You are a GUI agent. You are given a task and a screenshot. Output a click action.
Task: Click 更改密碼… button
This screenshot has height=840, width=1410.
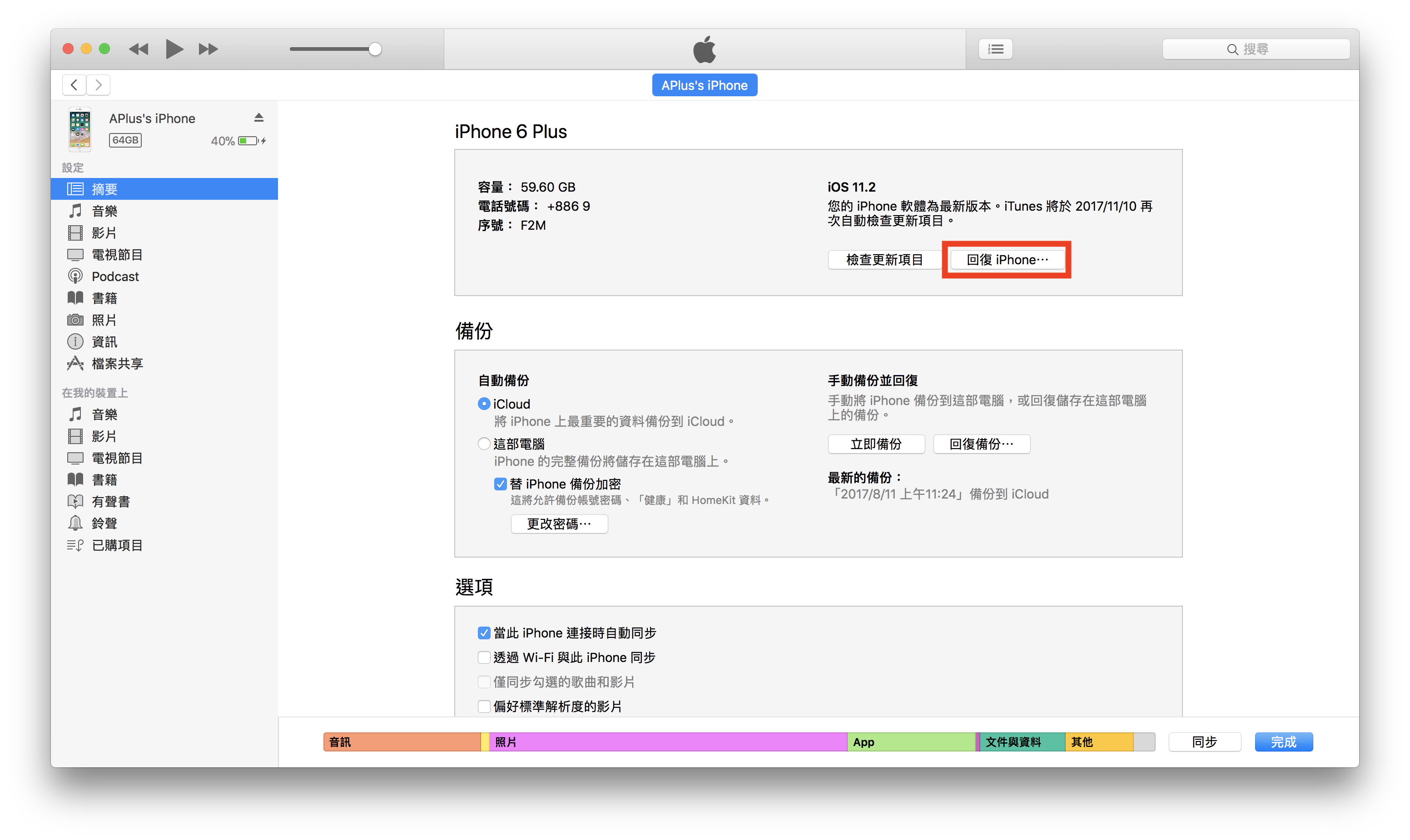click(x=559, y=524)
